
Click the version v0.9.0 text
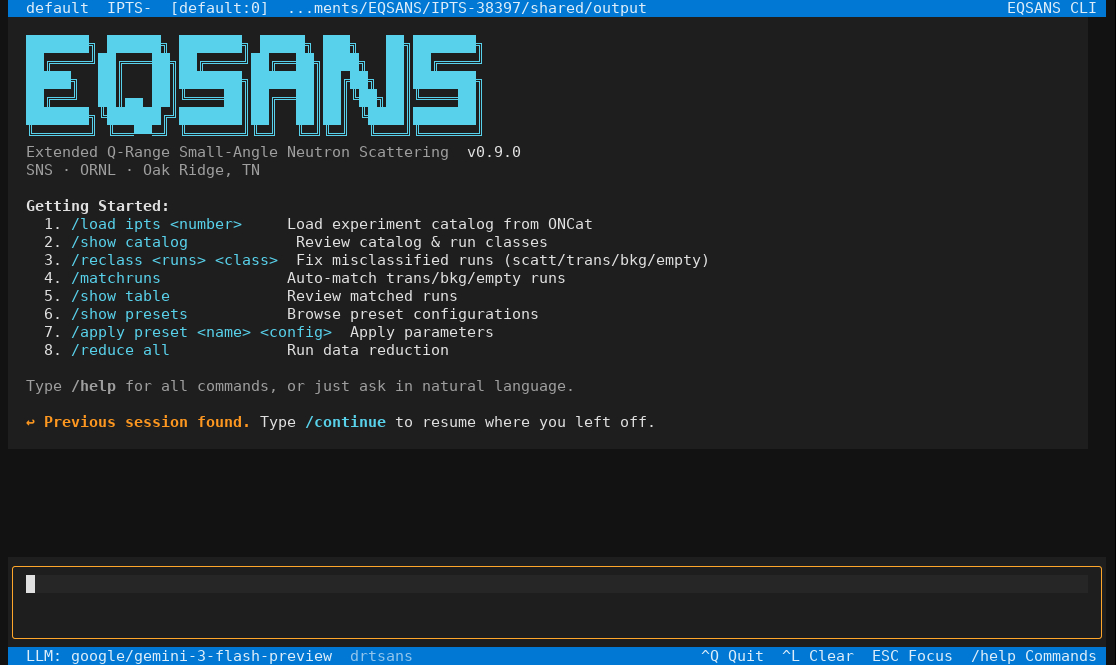pos(494,152)
